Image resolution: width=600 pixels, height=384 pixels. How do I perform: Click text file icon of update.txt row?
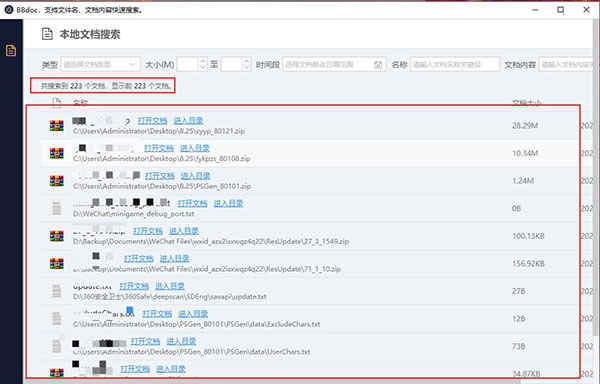[57, 291]
